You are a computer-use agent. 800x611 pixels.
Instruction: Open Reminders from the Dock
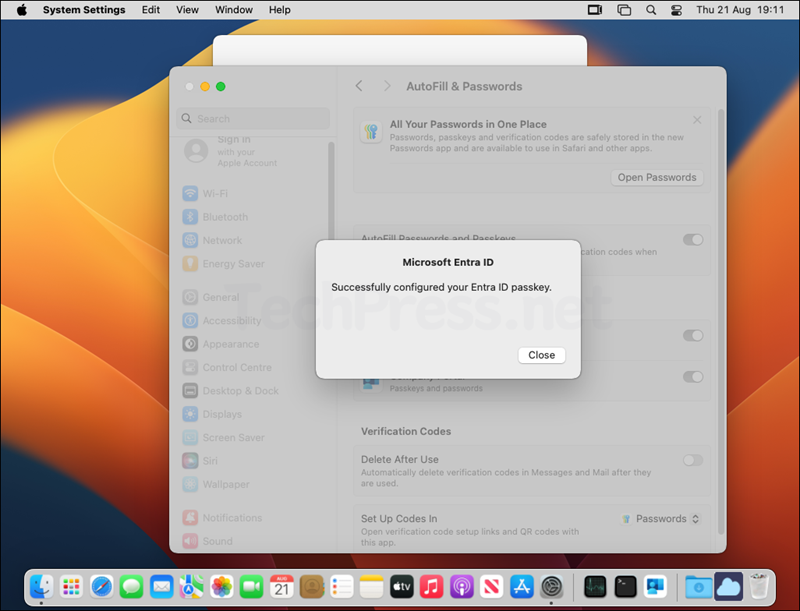(342, 587)
